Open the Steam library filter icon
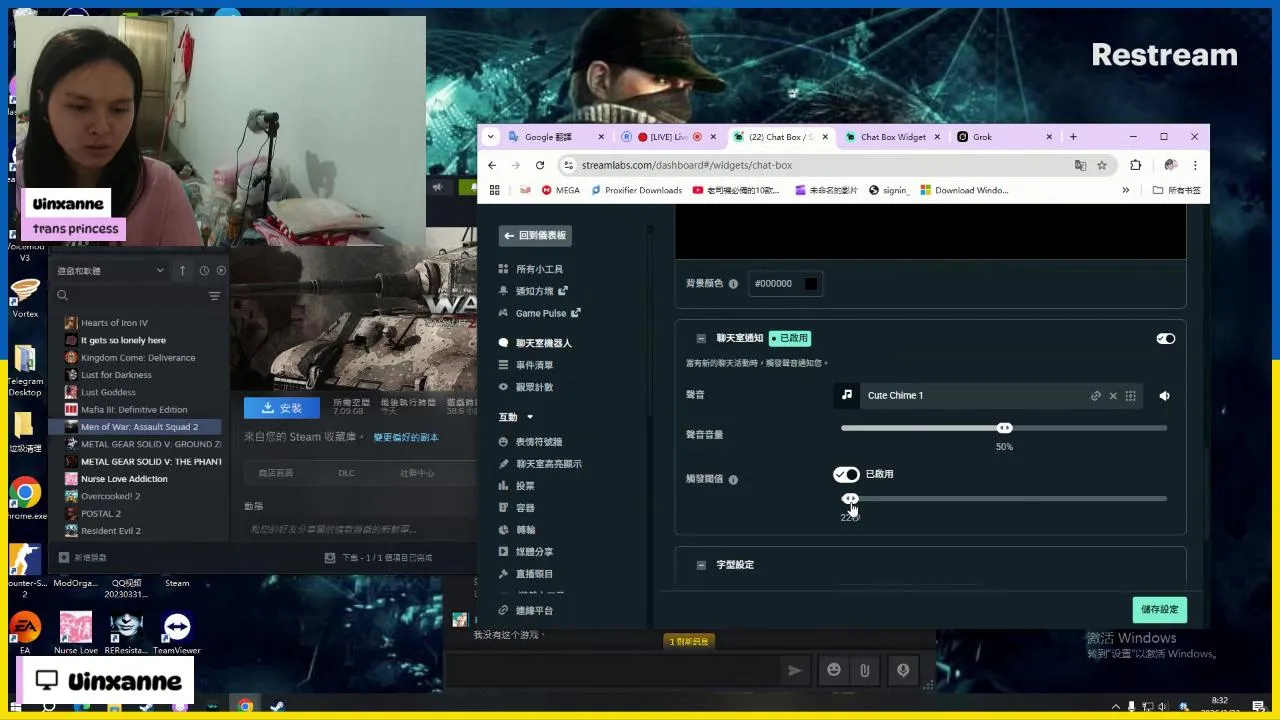The image size is (1280, 720). pos(214,296)
